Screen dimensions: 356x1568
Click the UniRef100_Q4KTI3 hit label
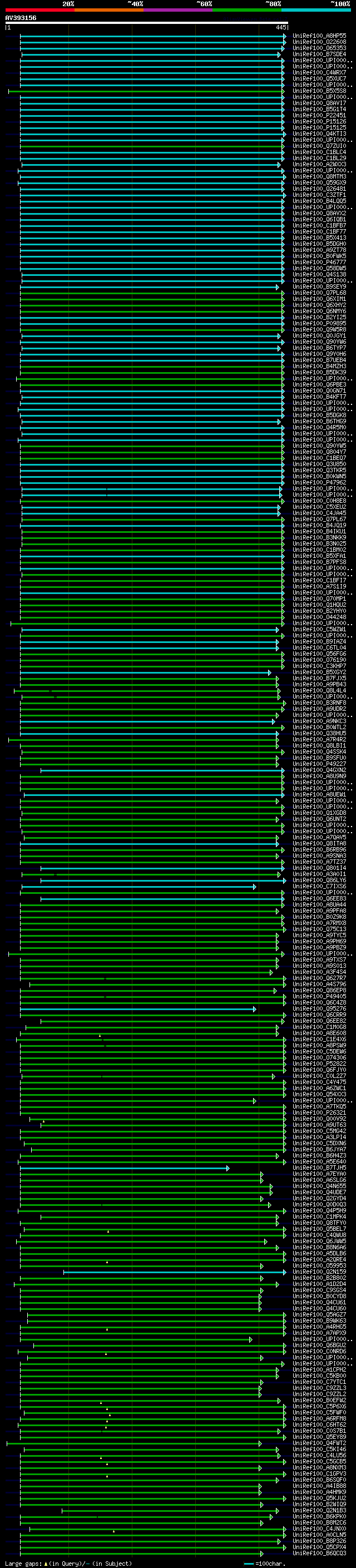(x=319, y=134)
